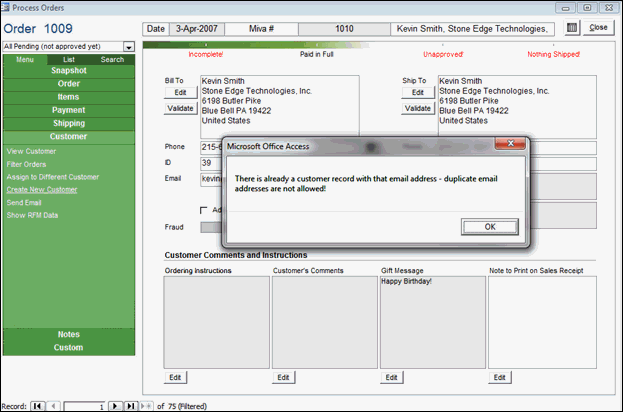Select Show RFM Data in sidebar

(x=32, y=215)
